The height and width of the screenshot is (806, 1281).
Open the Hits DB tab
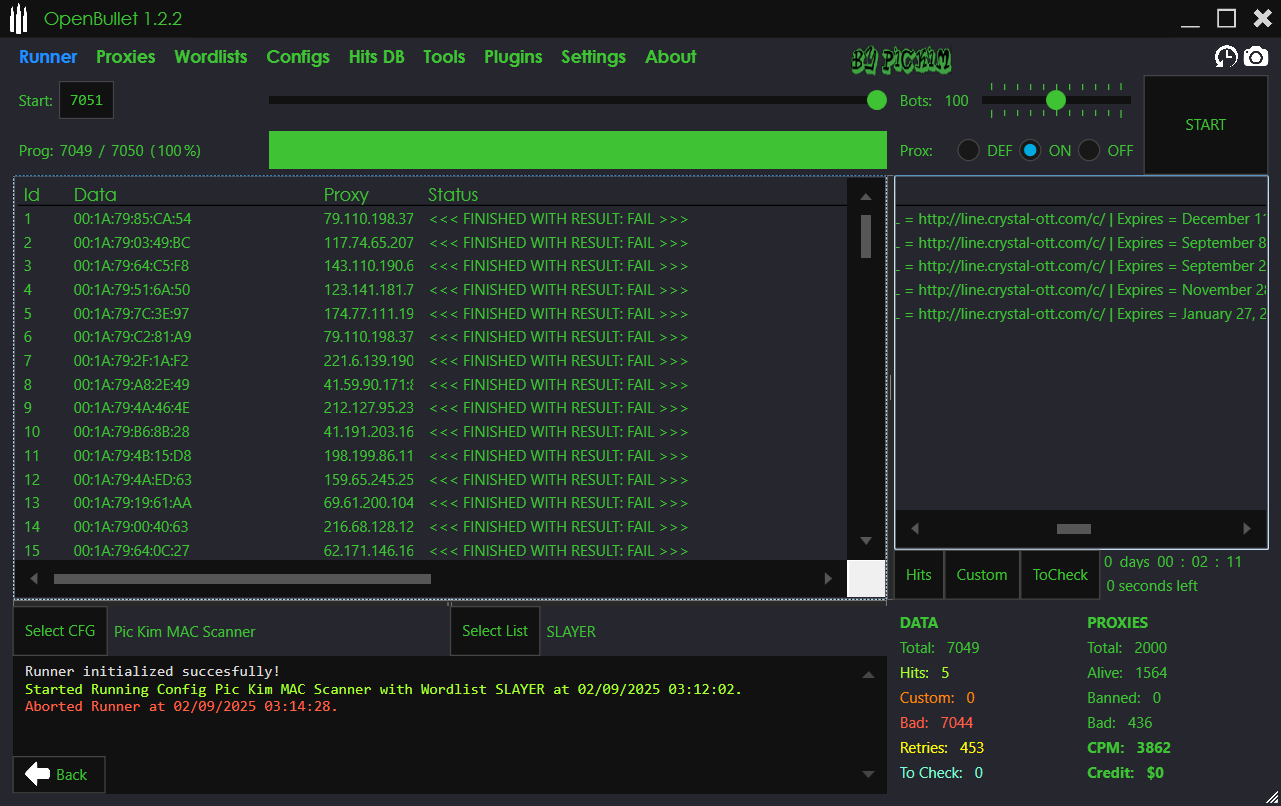377,57
